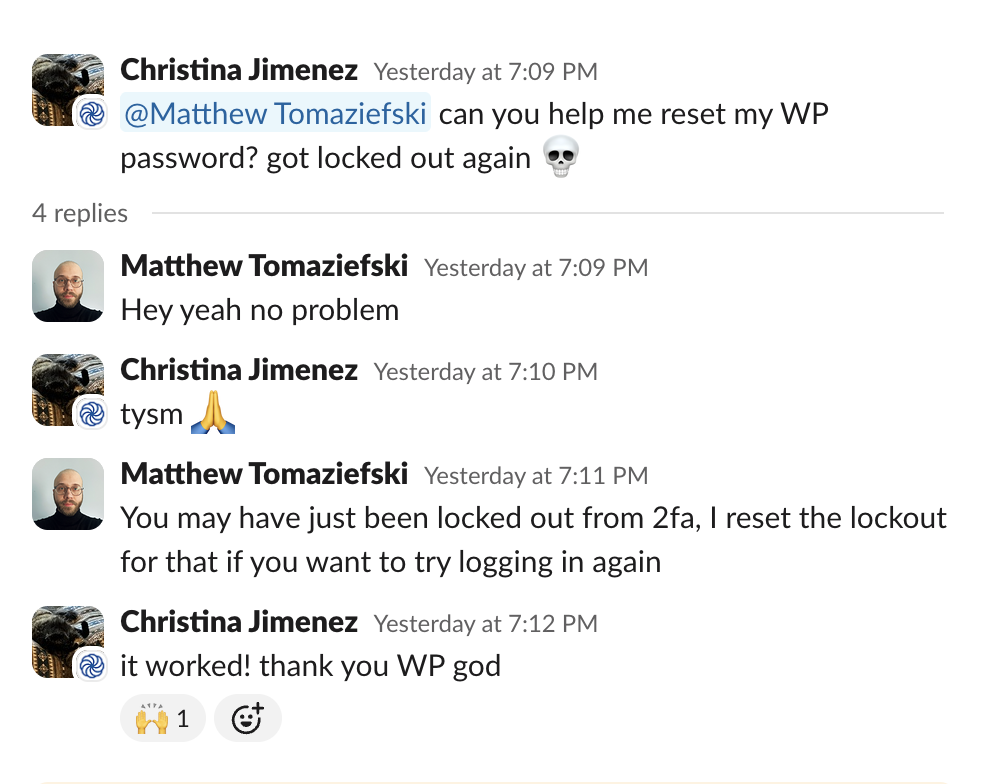Click the "Yesterday at 7:11 PM" timestamp
Viewport: 988px width, 784px height.
pyautogui.click(x=536, y=476)
